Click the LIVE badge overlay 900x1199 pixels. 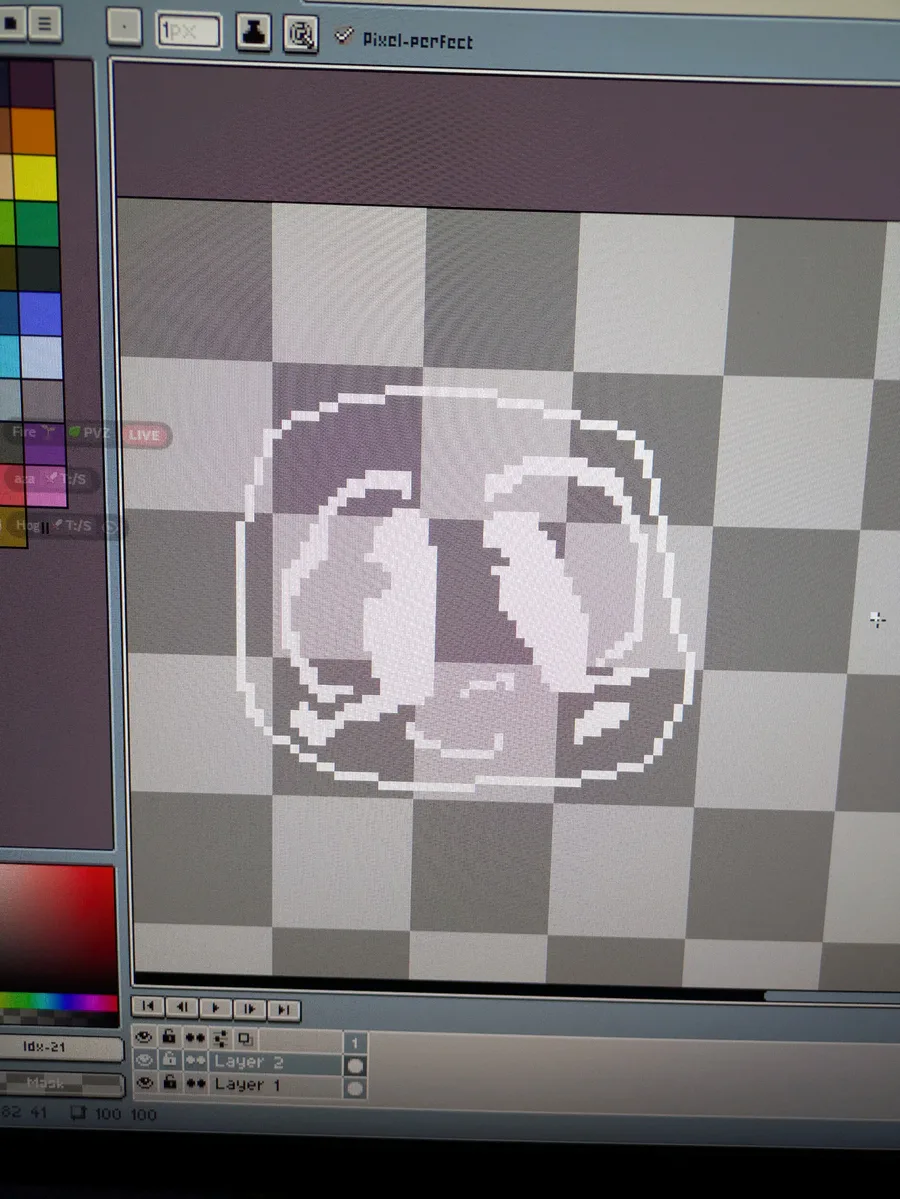[x=145, y=435]
